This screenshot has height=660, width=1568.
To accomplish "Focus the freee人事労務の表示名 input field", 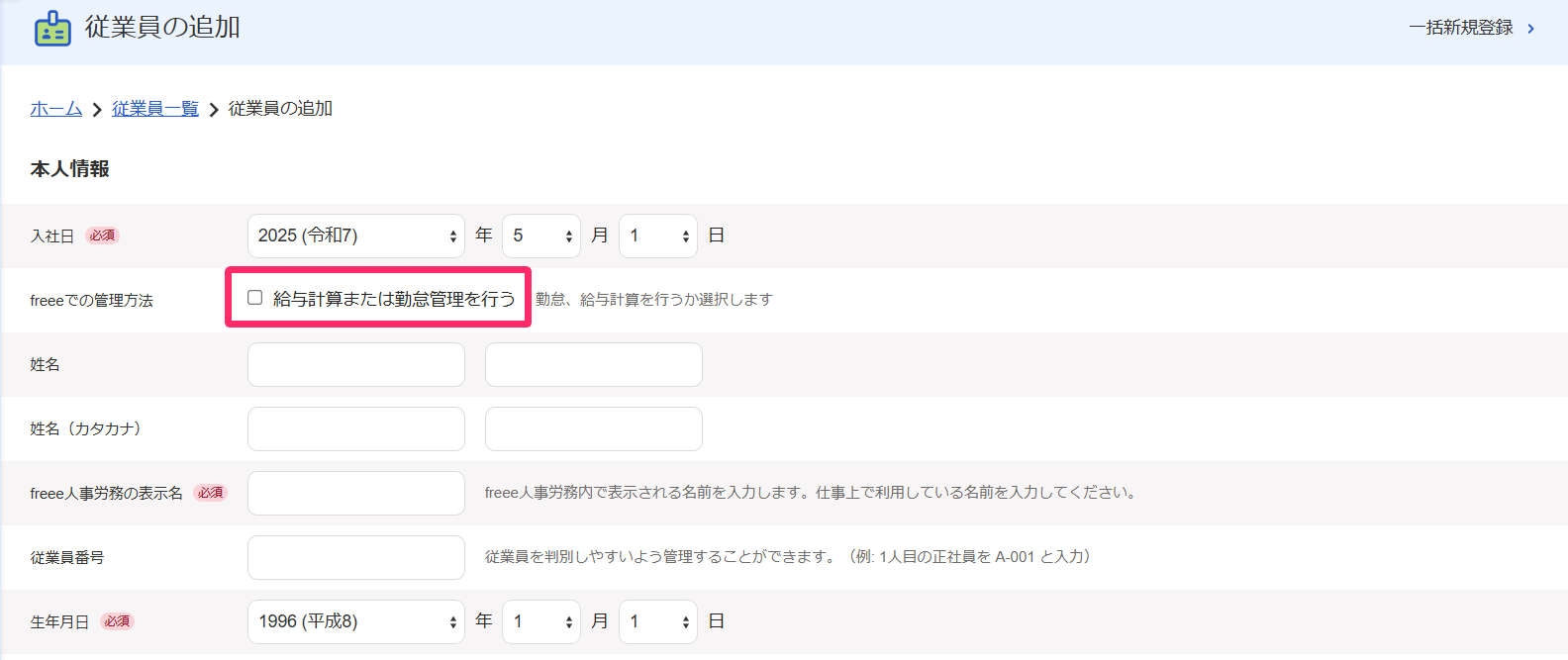I will 356,493.
